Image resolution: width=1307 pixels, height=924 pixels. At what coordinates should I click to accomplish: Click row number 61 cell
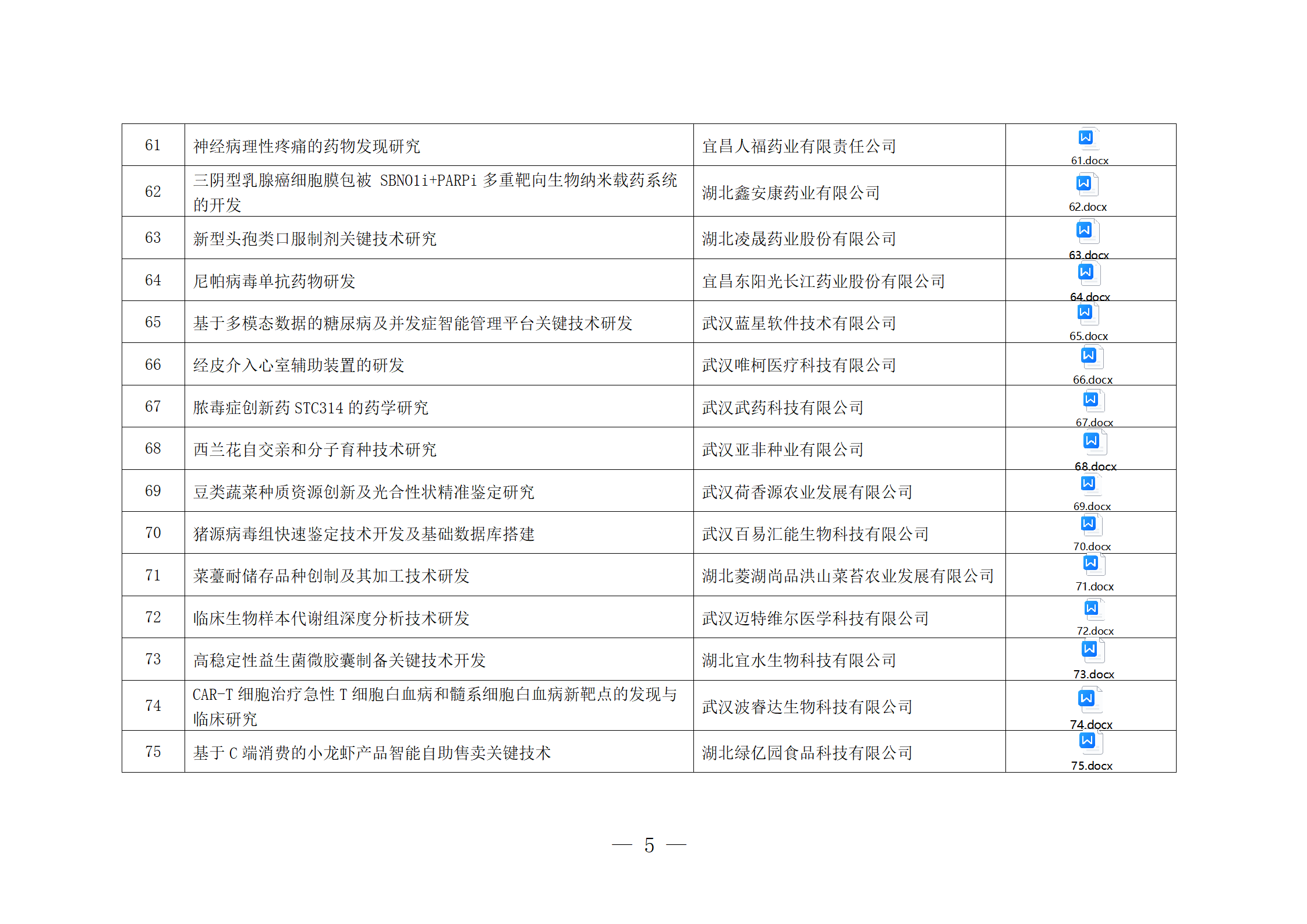[153, 145]
